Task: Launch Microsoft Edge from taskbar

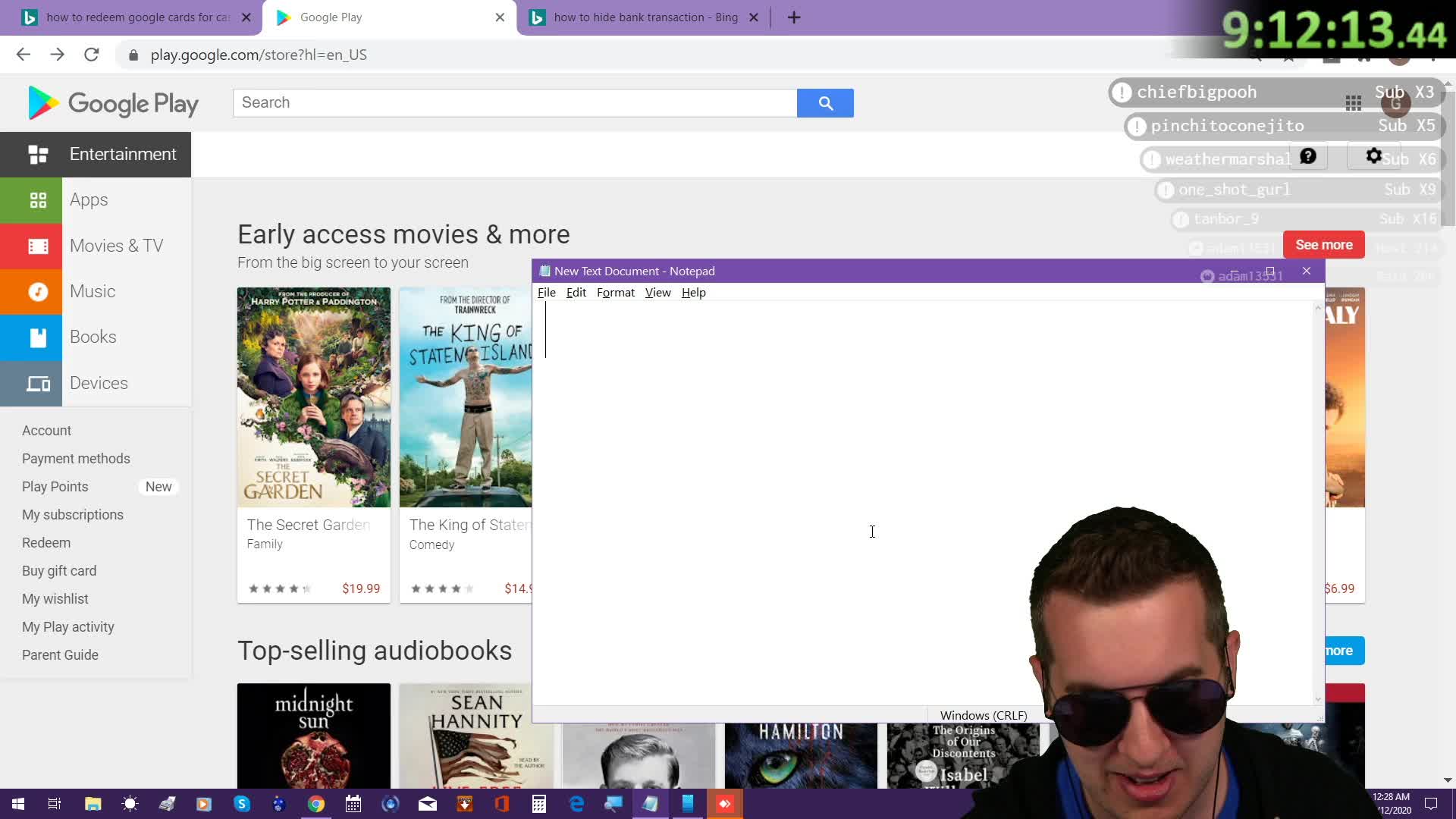Action: pos(576,804)
